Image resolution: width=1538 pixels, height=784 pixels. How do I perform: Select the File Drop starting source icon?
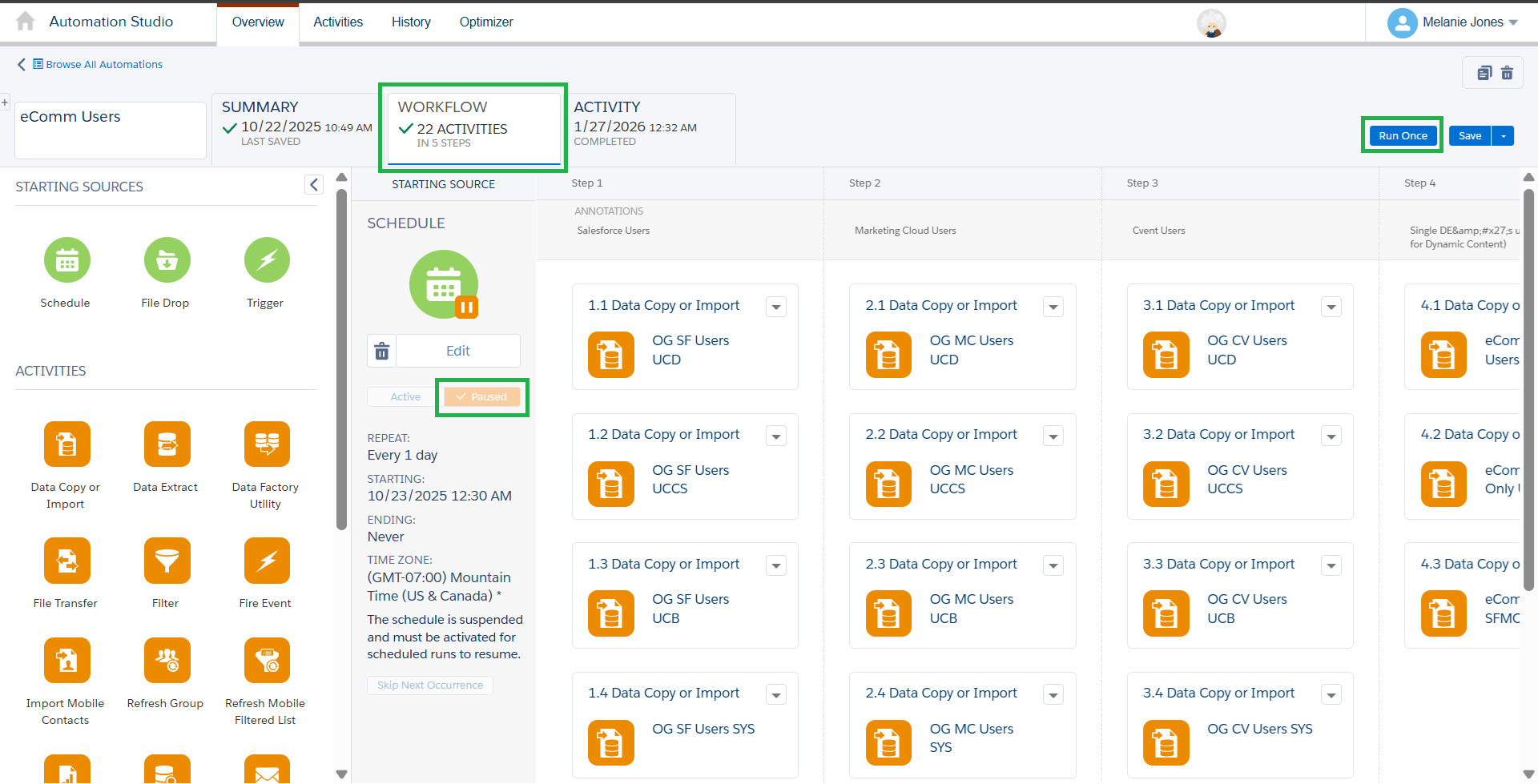(x=167, y=260)
